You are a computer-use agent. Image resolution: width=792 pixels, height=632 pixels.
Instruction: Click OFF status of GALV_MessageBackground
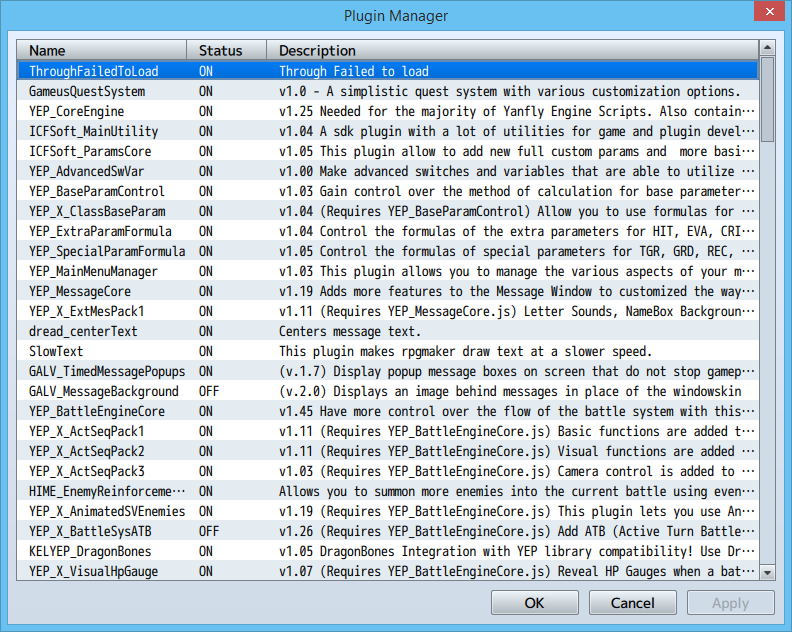coord(209,391)
